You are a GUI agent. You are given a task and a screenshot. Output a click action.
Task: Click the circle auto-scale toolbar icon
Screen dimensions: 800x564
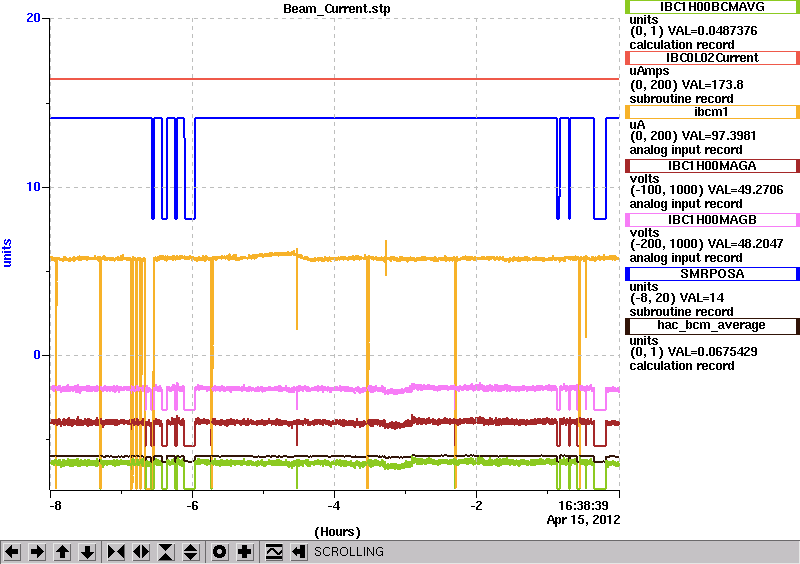pos(220,552)
